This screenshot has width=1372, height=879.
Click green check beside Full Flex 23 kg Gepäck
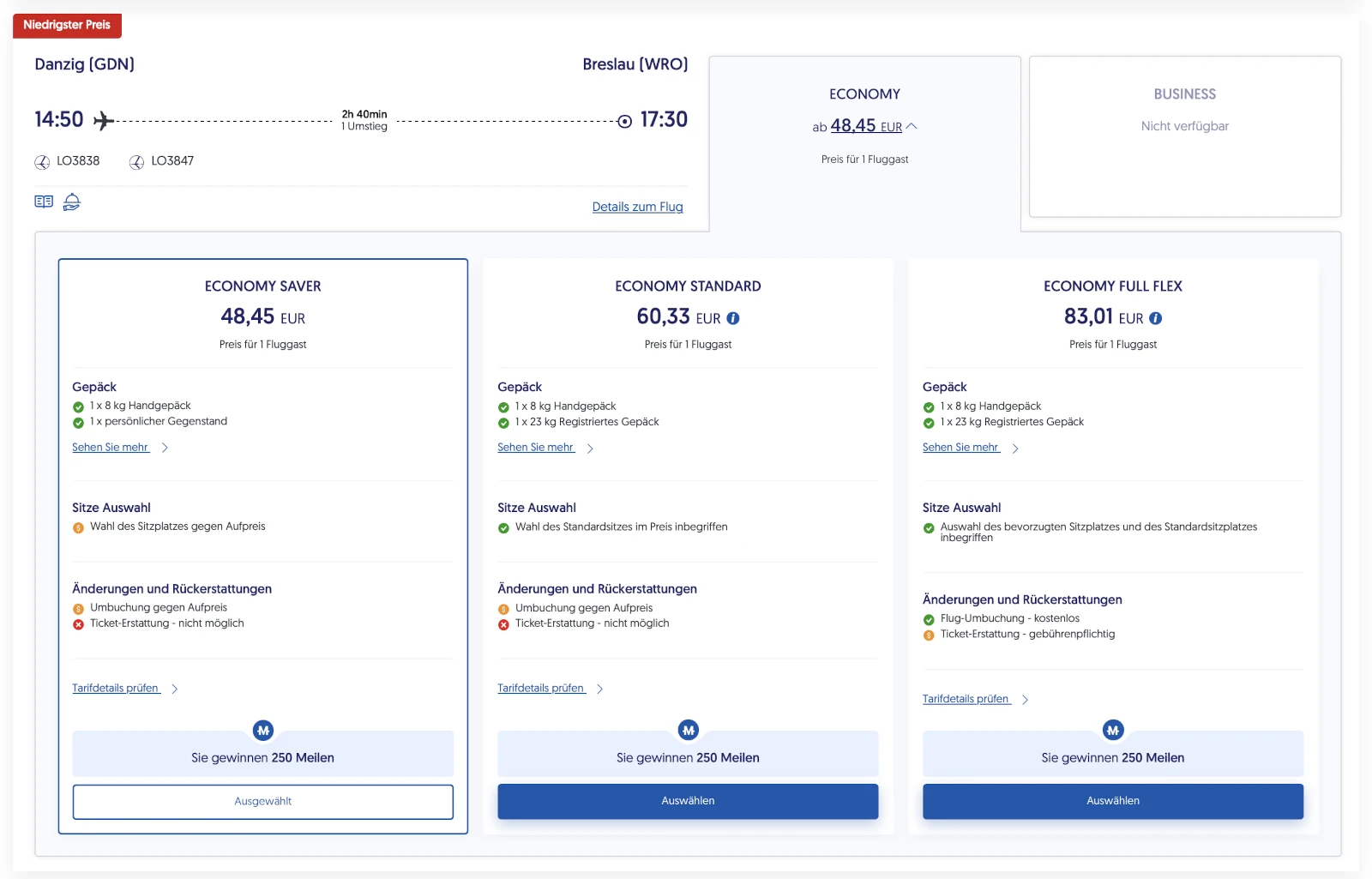[x=929, y=424]
